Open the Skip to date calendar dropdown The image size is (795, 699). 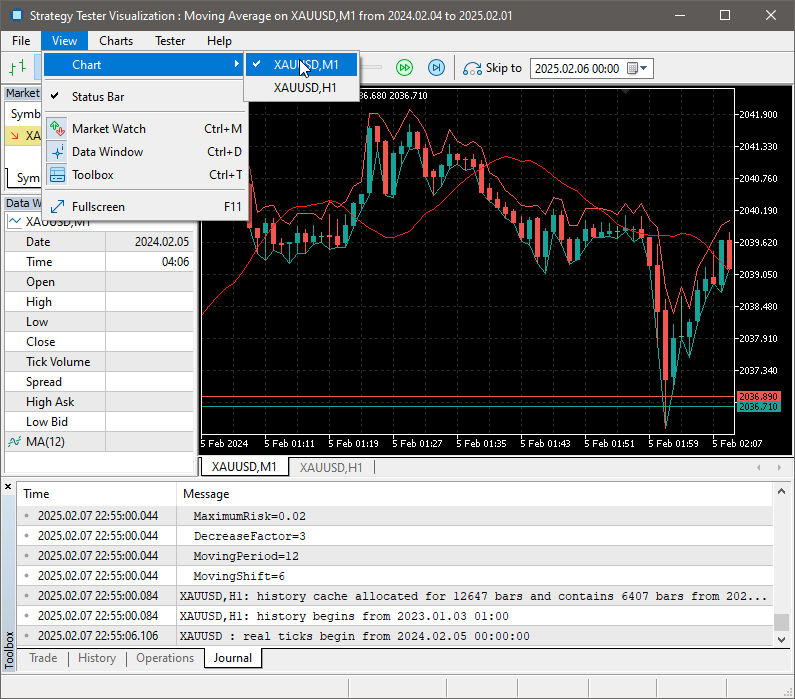637,68
